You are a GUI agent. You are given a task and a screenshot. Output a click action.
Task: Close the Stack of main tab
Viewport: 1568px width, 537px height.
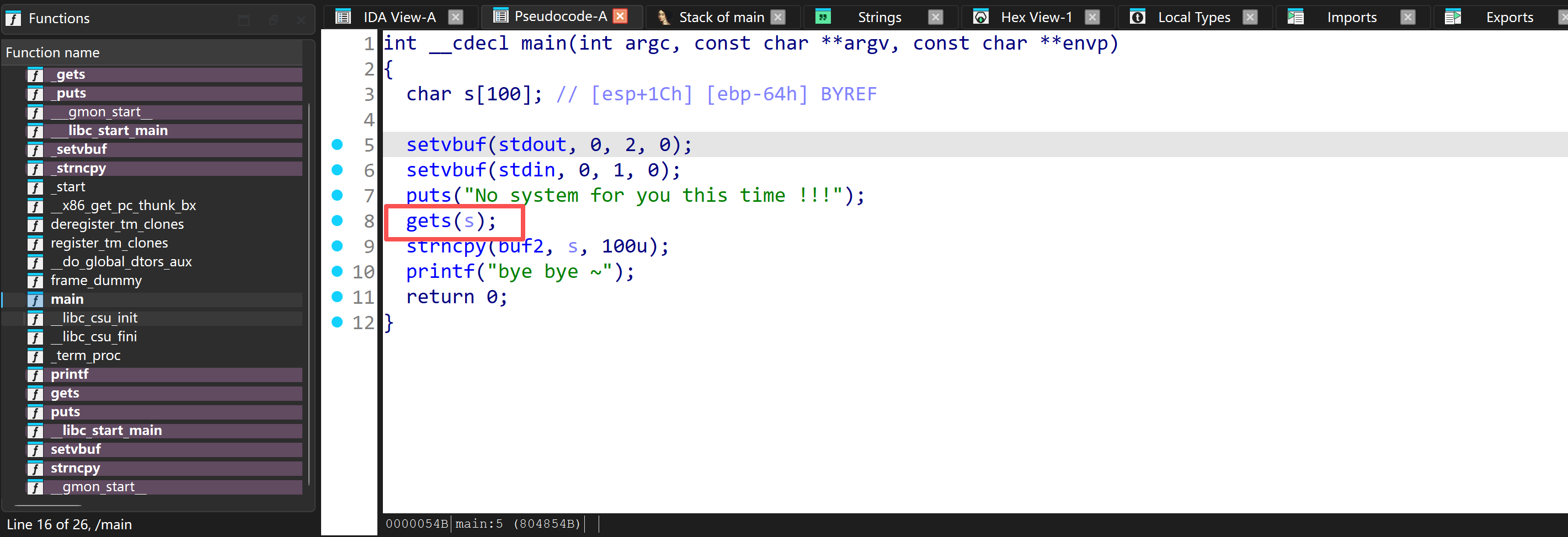777,17
